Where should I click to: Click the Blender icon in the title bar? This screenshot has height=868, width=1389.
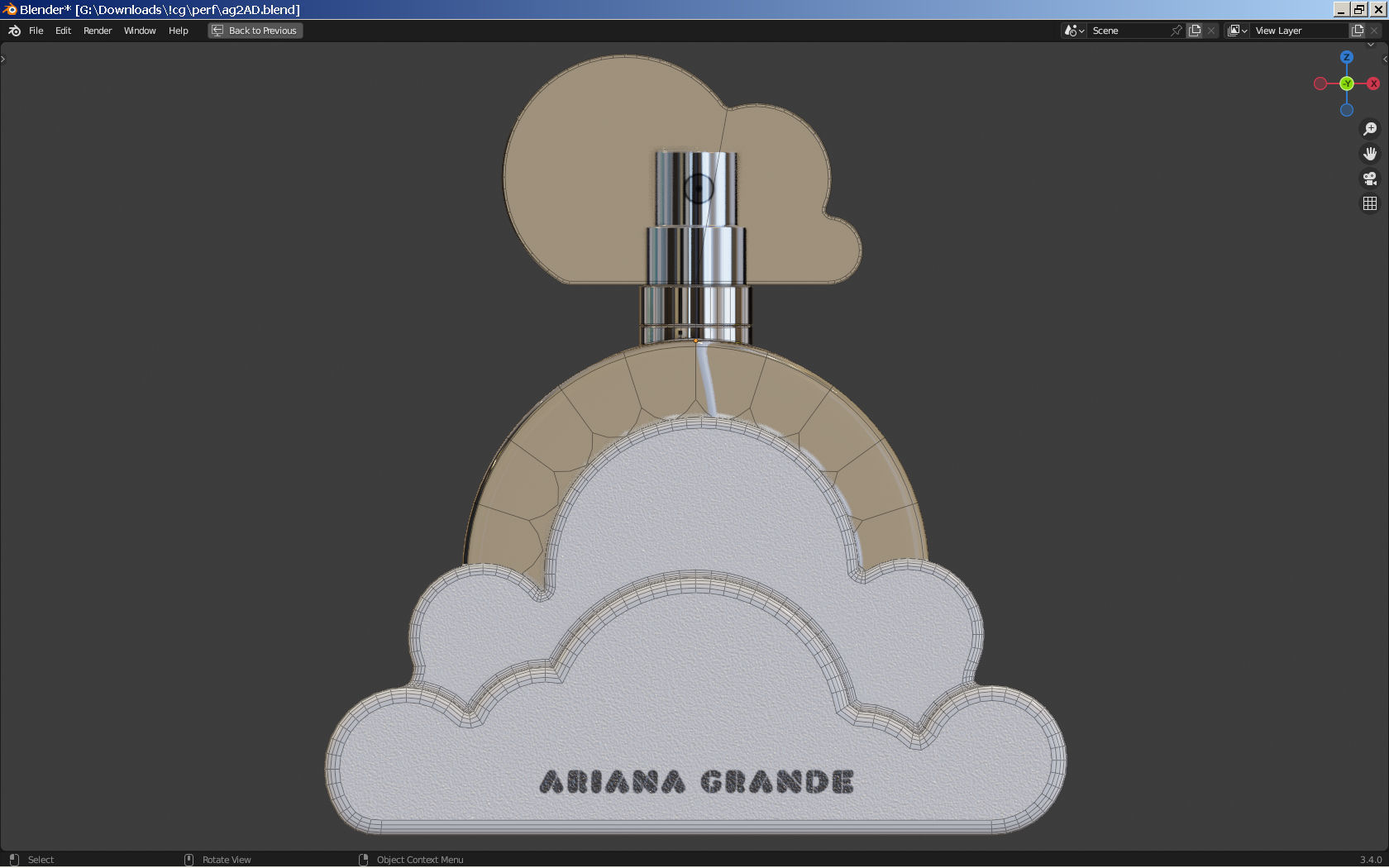click(10, 9)
